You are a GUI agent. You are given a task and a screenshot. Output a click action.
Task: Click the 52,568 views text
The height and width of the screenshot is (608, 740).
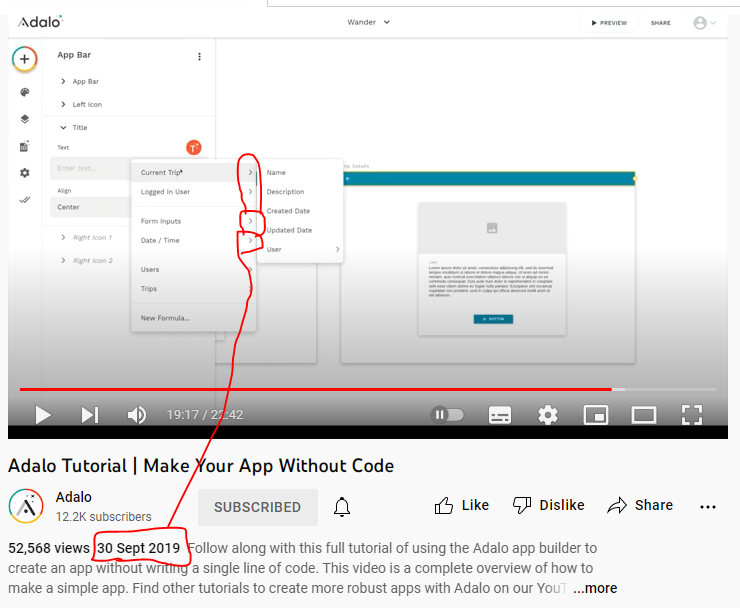49,548
